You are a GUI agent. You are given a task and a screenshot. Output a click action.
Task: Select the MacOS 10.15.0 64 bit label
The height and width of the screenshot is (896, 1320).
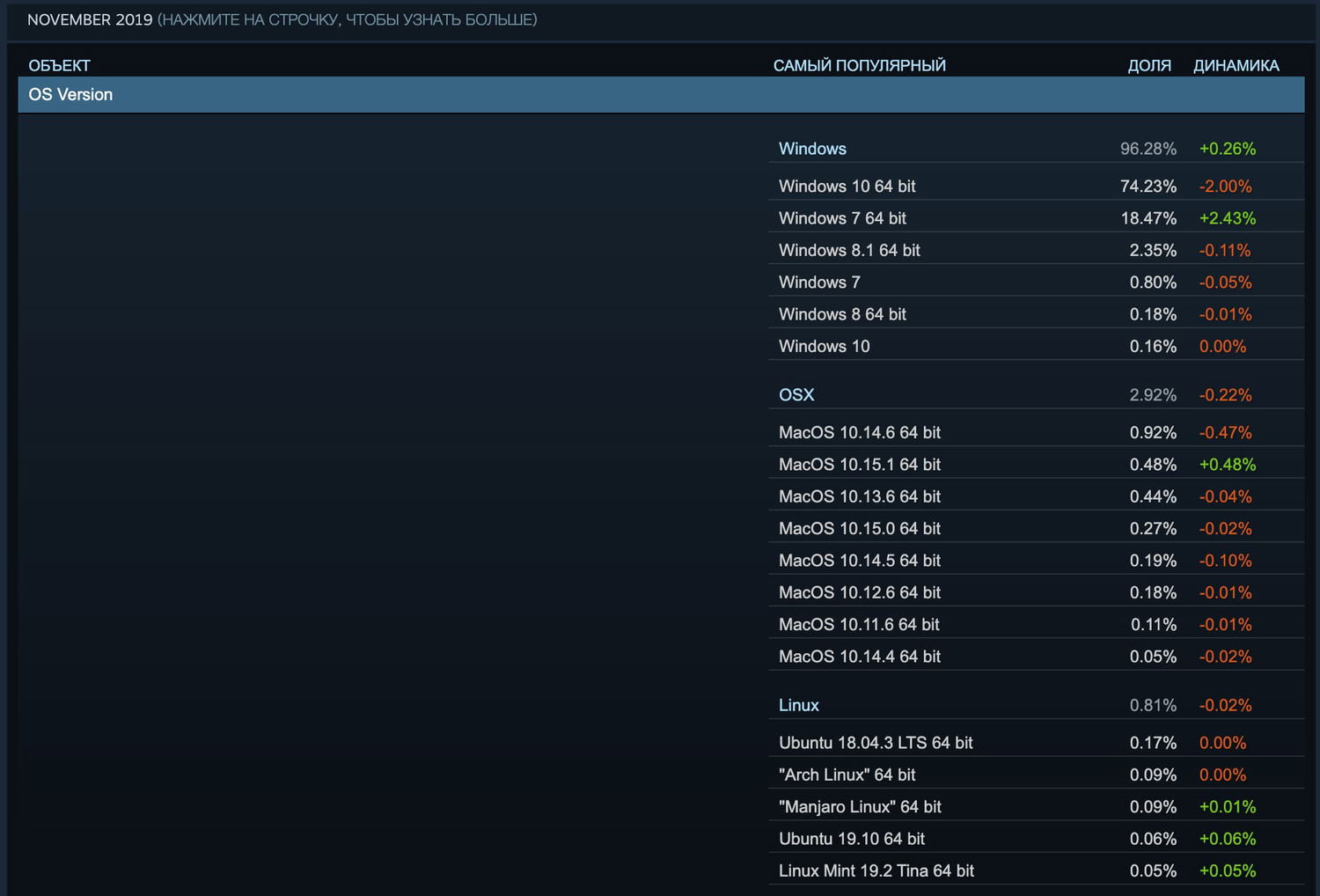click(x=860, y=529)
